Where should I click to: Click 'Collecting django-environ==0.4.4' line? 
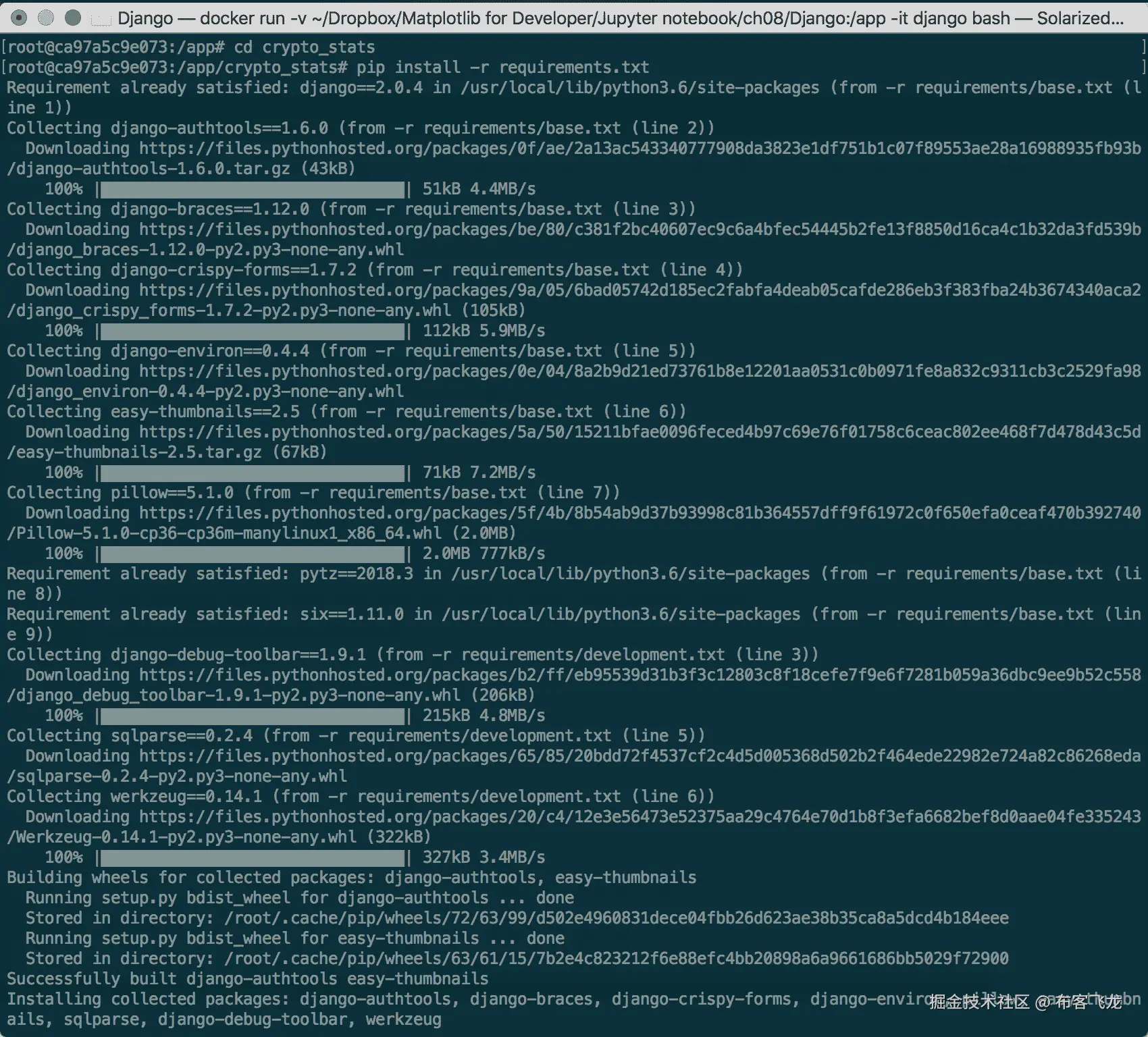click(351, 351)
